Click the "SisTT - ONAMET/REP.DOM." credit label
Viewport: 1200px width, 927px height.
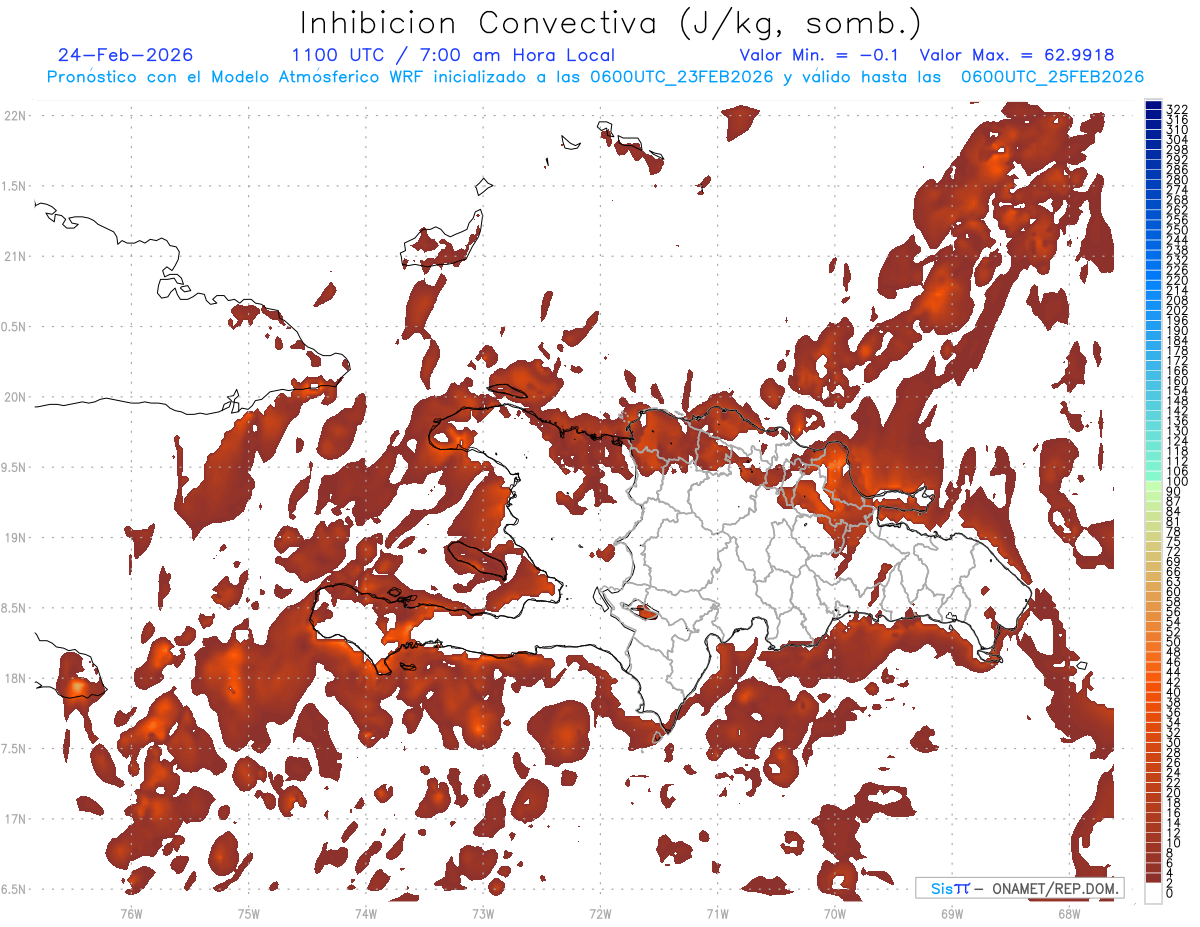[1019, 888]
